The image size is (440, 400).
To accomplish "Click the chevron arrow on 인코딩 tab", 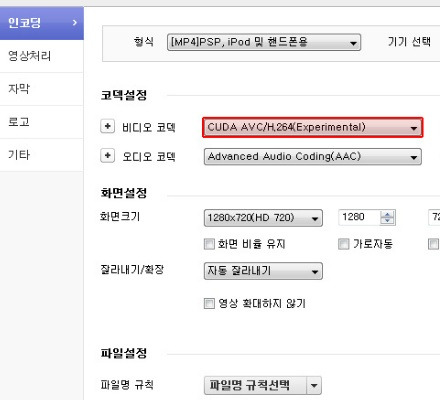I will pyautogui.click(x=75, y=23).
